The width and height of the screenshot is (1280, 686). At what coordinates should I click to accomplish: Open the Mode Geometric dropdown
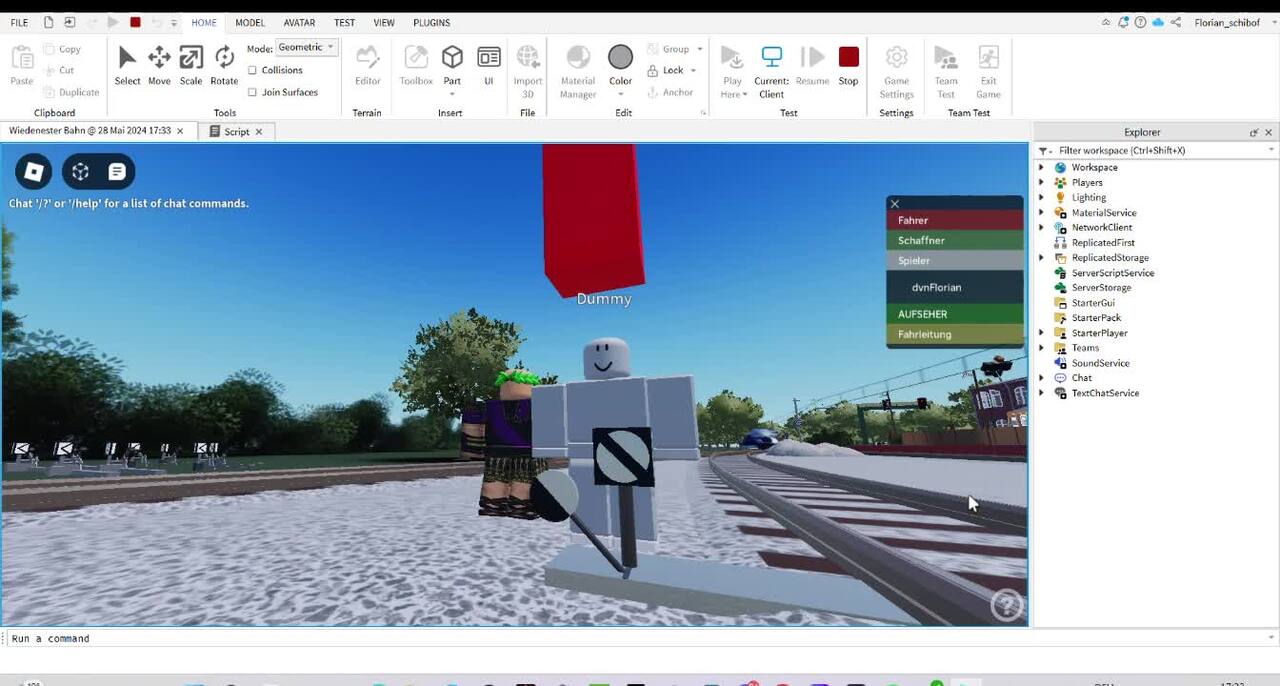coord(306,47)
